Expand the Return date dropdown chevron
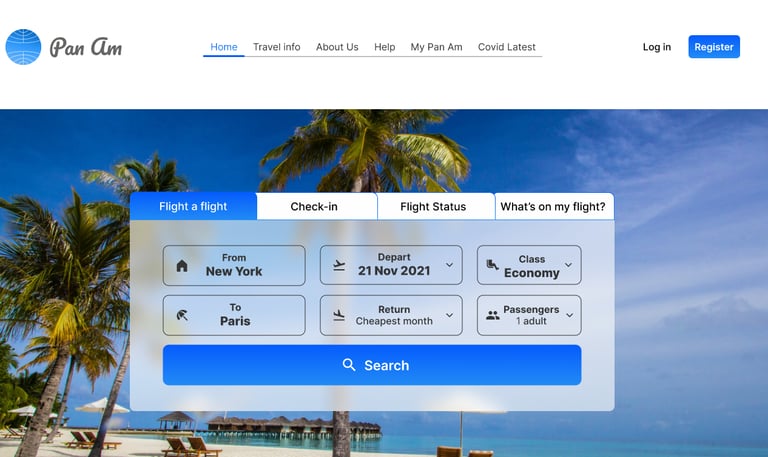This screenshot has width=768, height=457. pyautogui.click(x=449, y=315)
